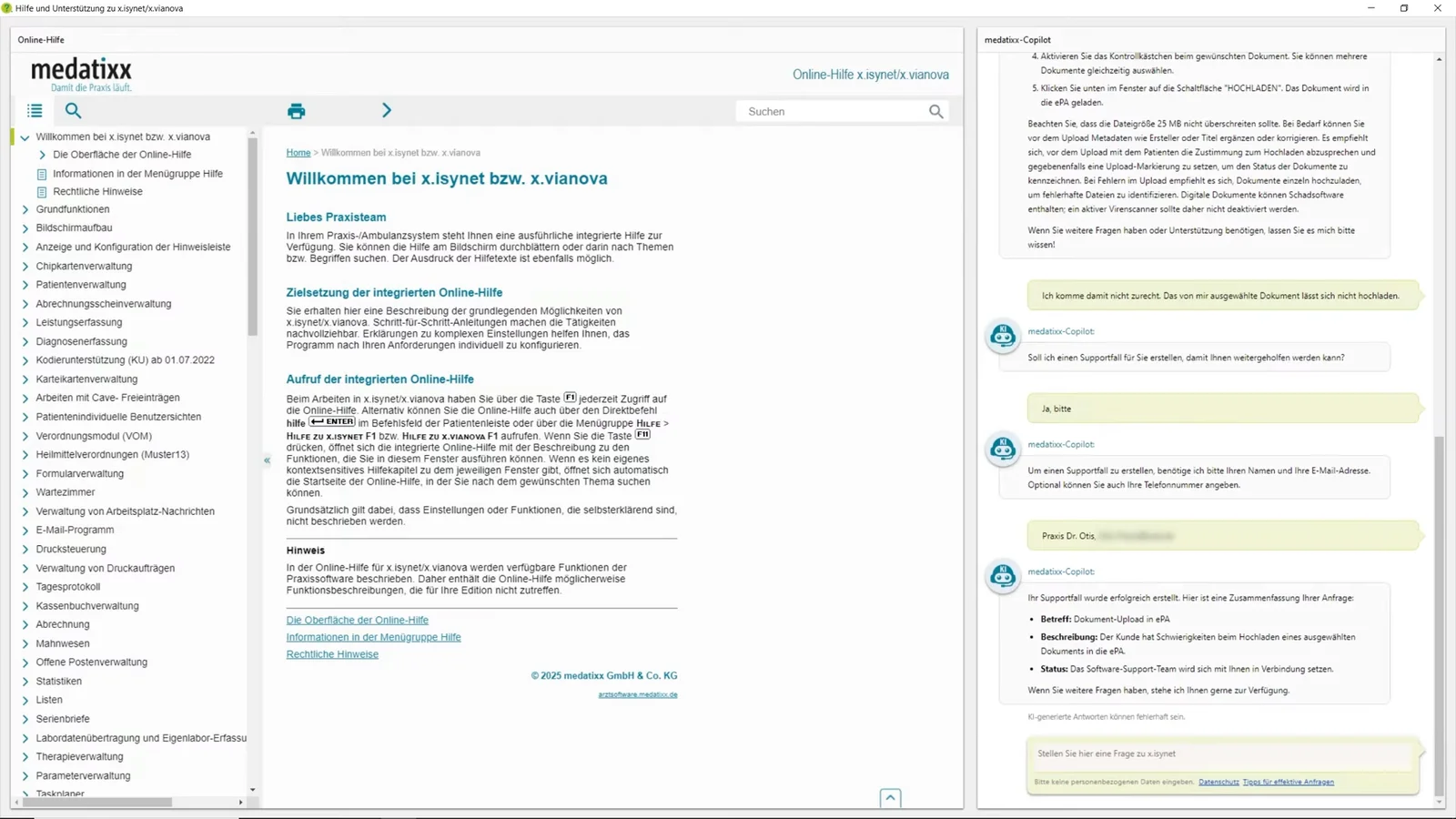Open 'Informationen in der Menügruppe Hilfe' content link

click(x=373, y=637)
